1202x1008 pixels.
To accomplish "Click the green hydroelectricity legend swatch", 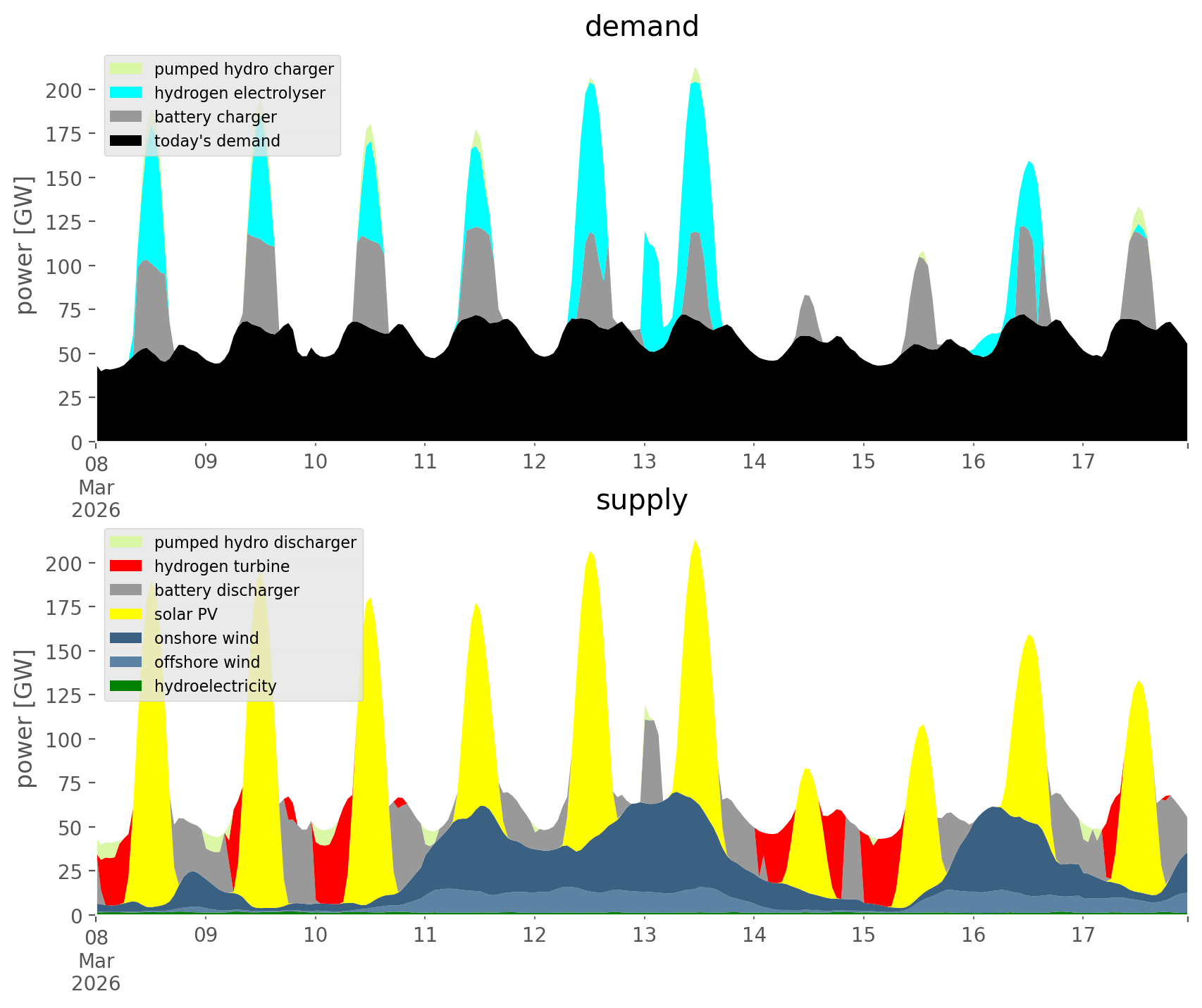I will (x=126, y=686).
